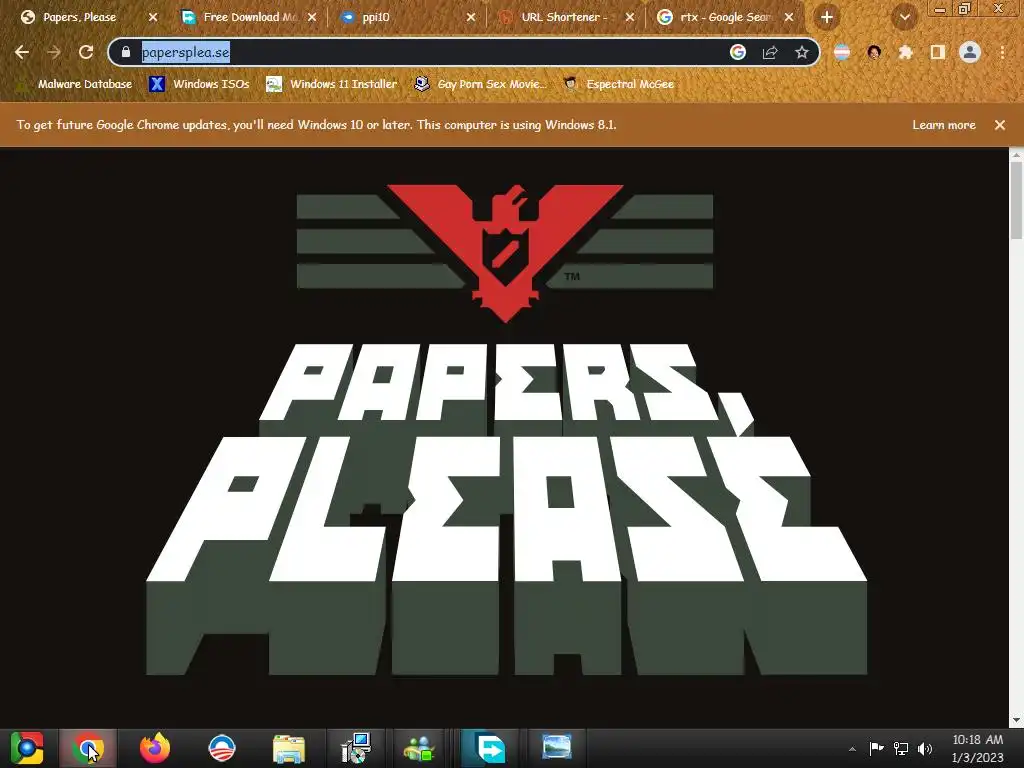Click the scrollbar down arrow
Screen dimensions: 1024x768
coord(1016,720)
